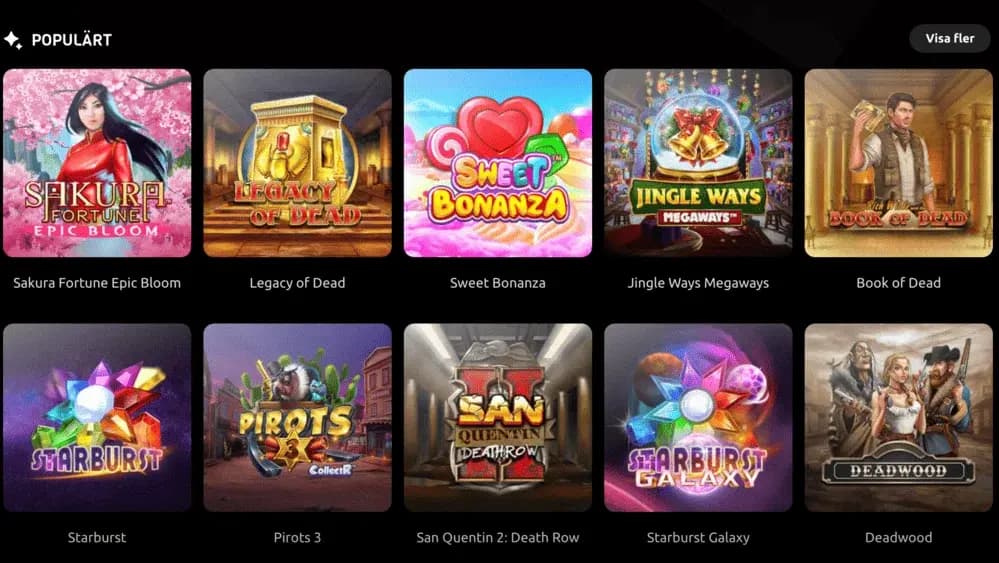The image size is (999, 563).
Task: Click the Book of Dead caption
Action: pos(898,283)
